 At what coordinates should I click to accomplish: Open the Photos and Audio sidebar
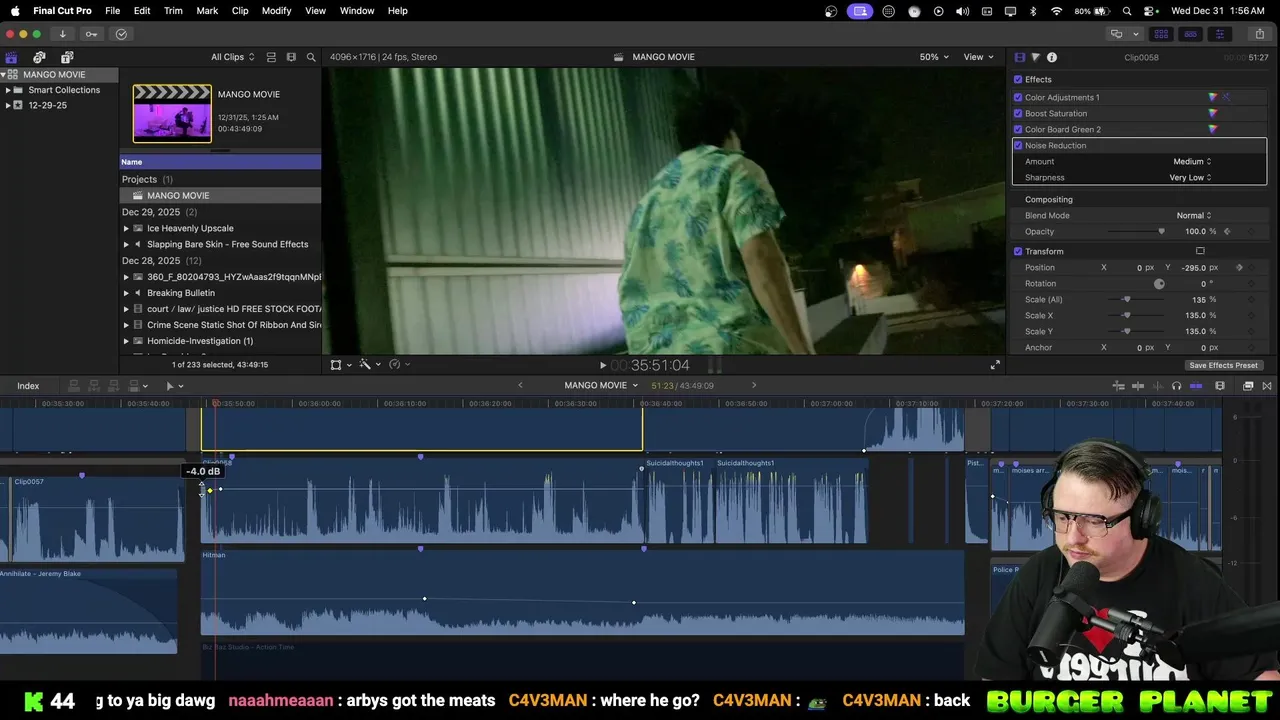click(x=39, y=57)
